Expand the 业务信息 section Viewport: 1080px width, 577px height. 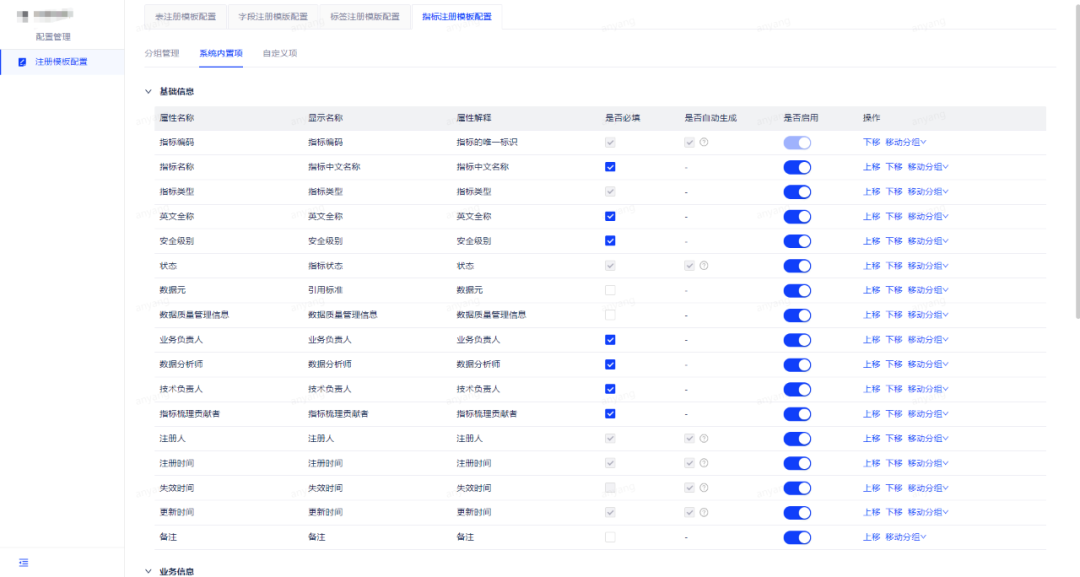(148, 571)
